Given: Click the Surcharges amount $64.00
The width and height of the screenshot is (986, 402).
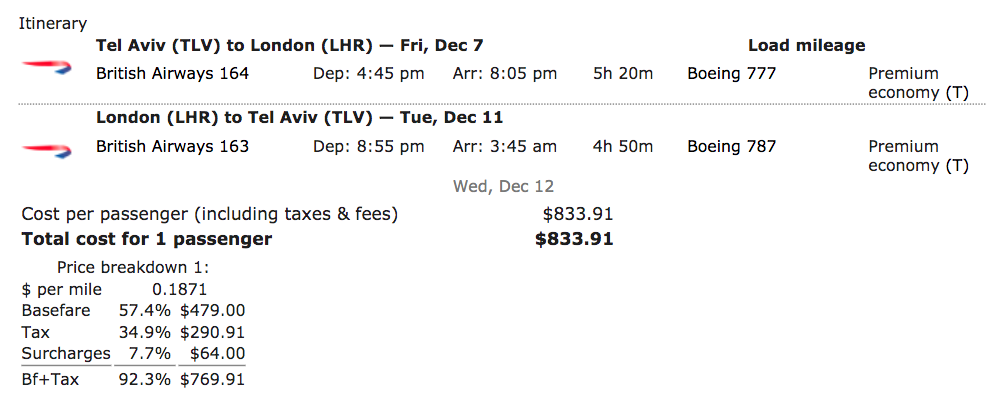Looking at the screenshot, I should 218,353.
